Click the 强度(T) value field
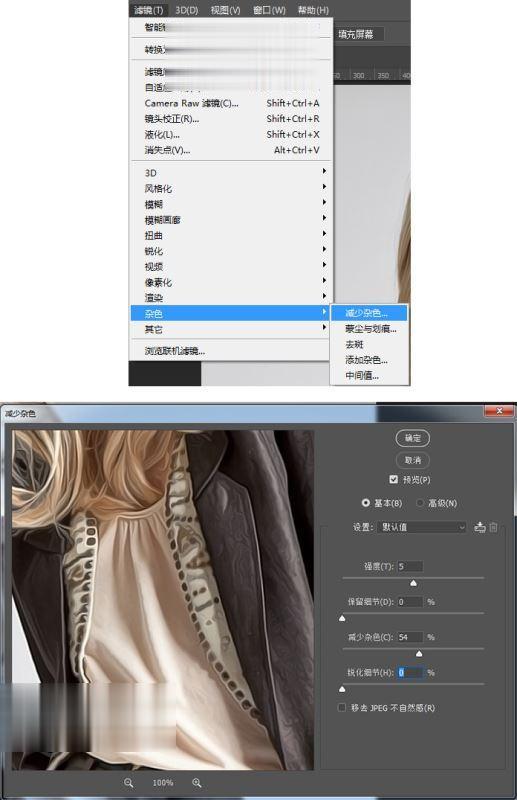 pos(410,566)
